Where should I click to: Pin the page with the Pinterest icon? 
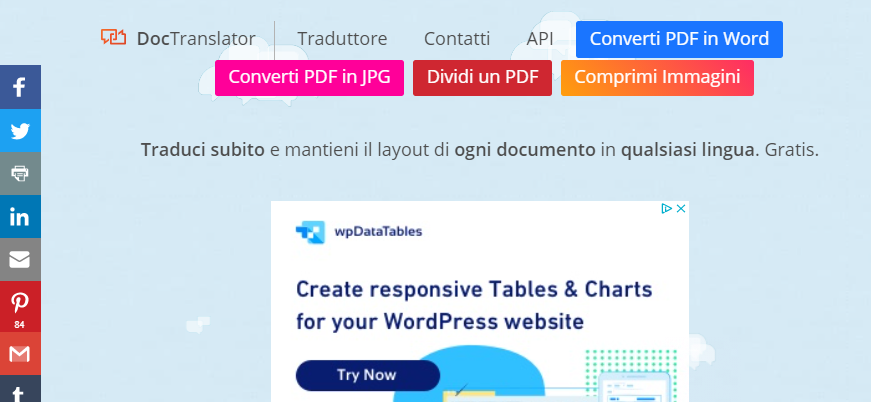click(20, 306)
